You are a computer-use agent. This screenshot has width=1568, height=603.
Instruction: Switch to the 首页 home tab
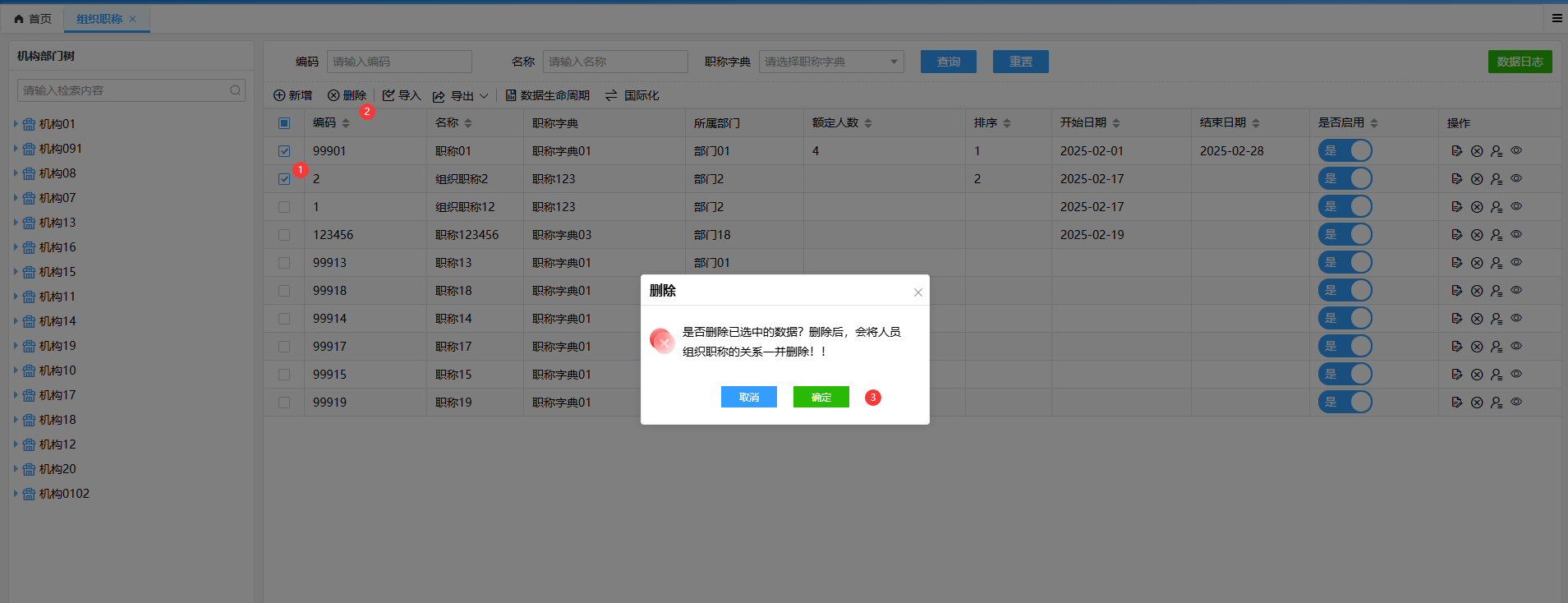pyautogui.click(x=33, y=19)
